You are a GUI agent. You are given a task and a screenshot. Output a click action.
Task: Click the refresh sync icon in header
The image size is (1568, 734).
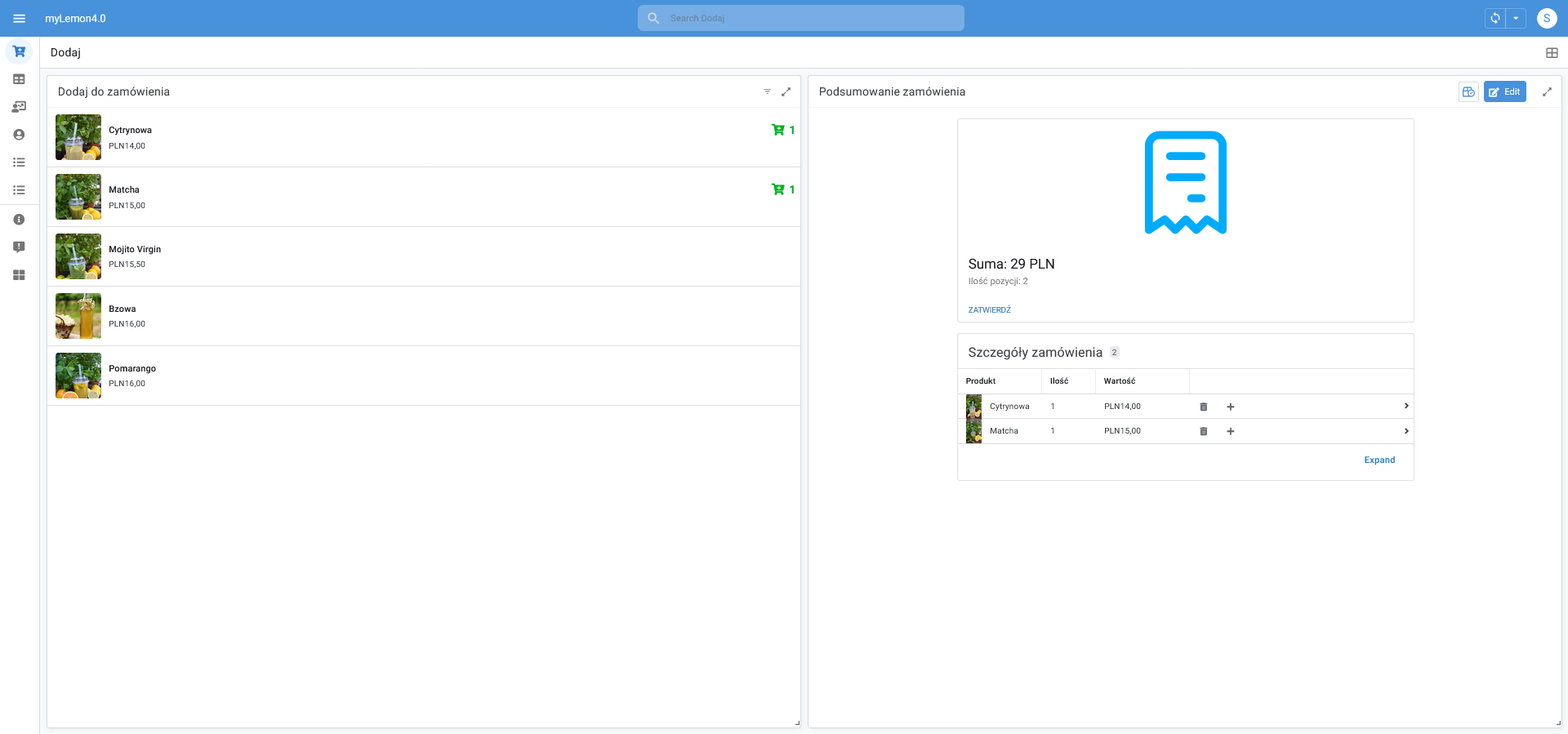[1494, 18]
